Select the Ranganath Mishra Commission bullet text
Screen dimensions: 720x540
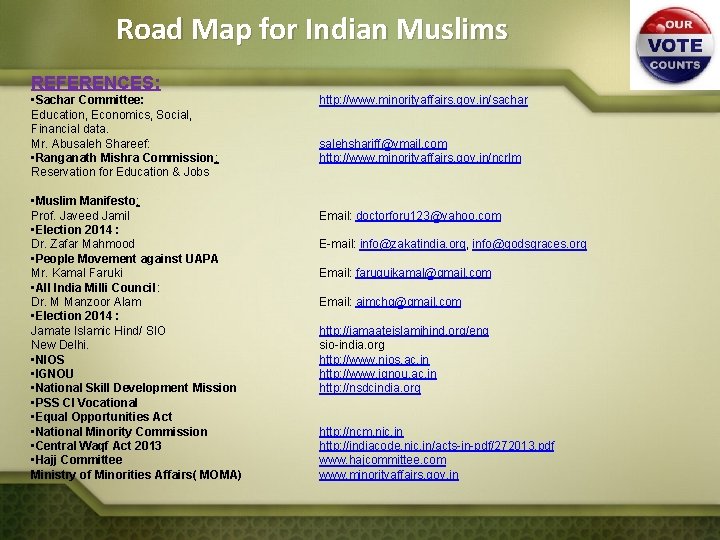[124, 158]
